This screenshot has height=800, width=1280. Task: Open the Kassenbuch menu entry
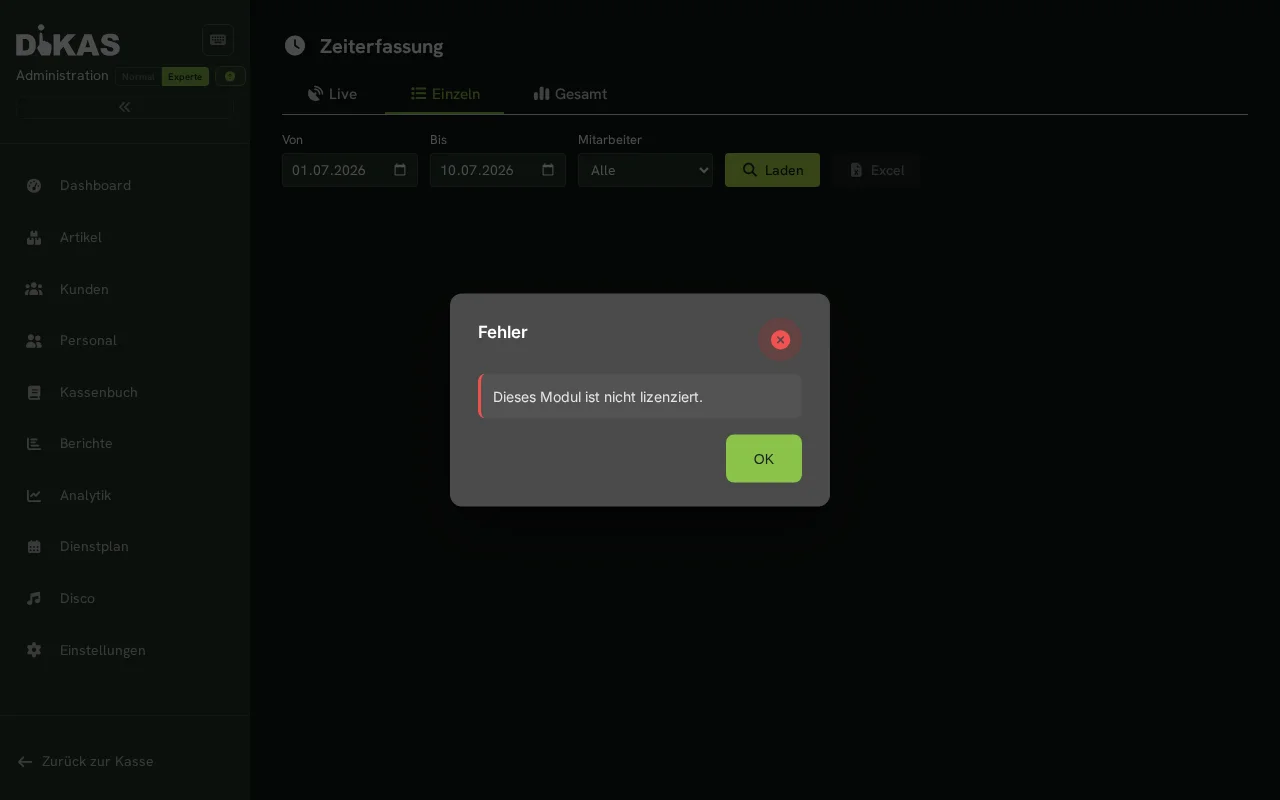click(x=125, y=393)
